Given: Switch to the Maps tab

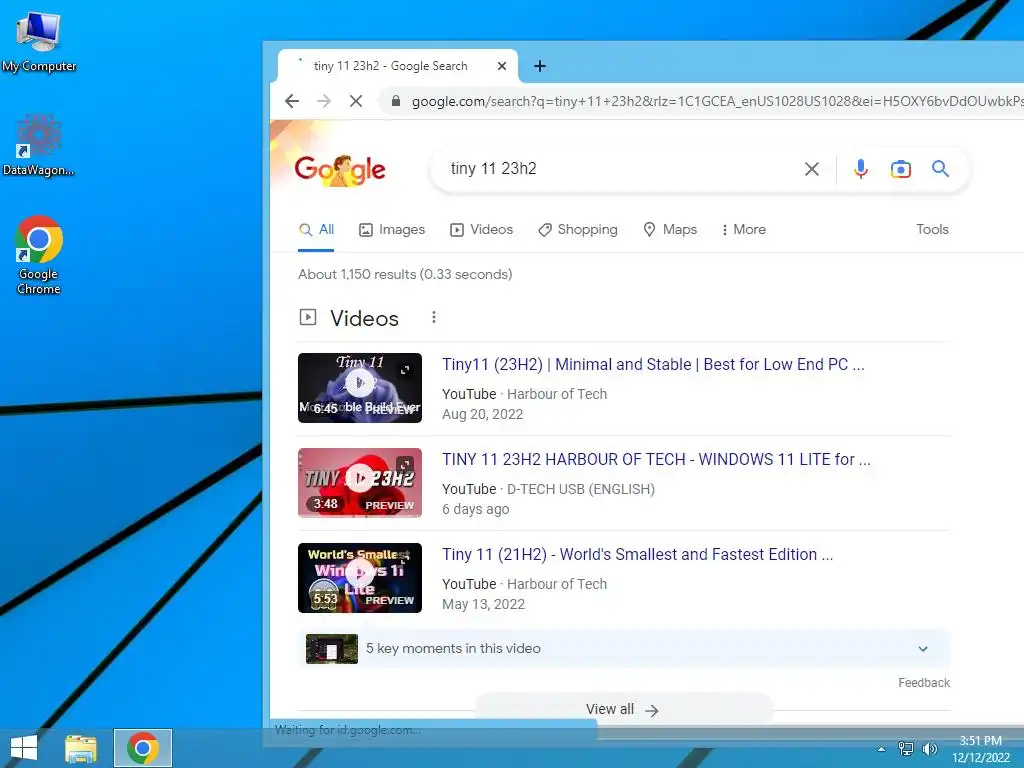Looking at the screenshot, I should (x=670, y=230).
